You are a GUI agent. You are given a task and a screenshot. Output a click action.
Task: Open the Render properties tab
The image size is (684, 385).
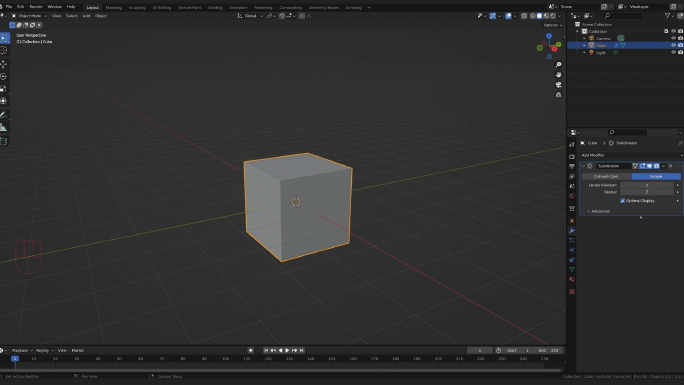click(x=572, y=157)
